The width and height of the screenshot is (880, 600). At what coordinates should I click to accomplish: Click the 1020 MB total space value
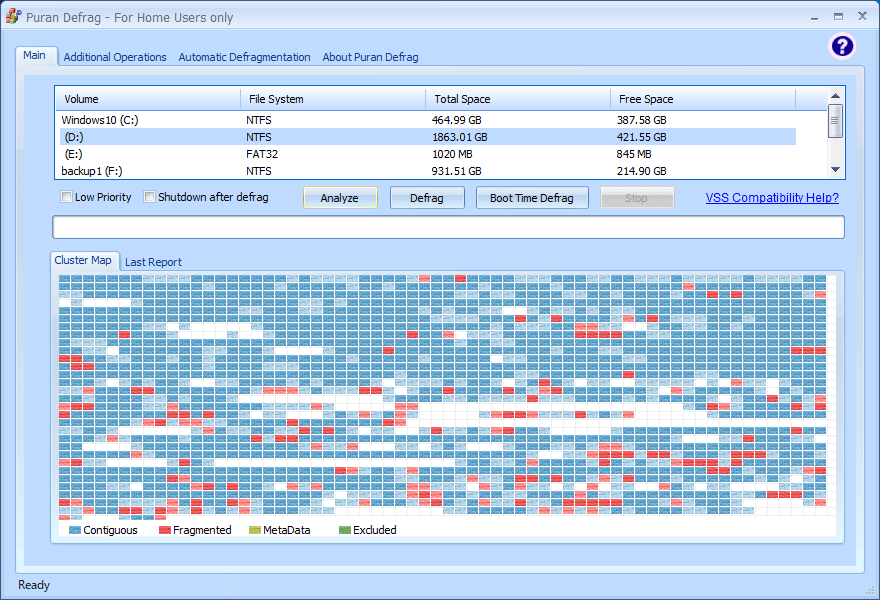(452, 154)
